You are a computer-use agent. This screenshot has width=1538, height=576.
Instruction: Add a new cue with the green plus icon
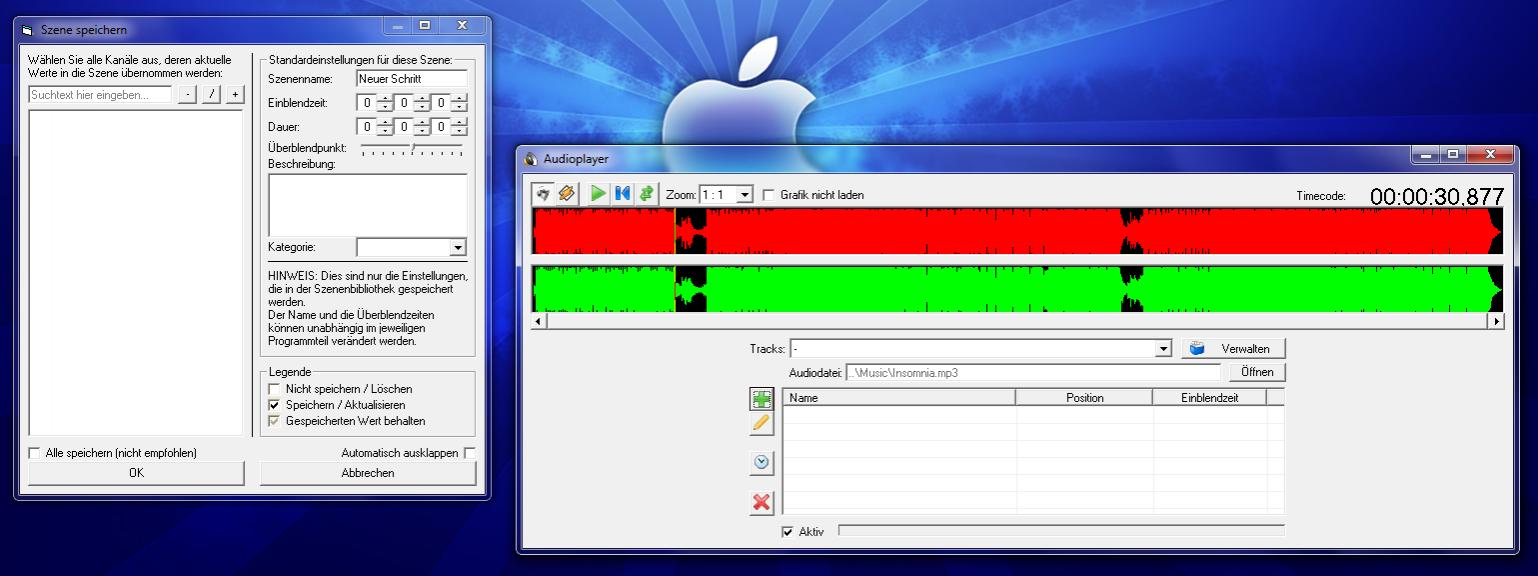pyautogui.click(x=762, y=399)
